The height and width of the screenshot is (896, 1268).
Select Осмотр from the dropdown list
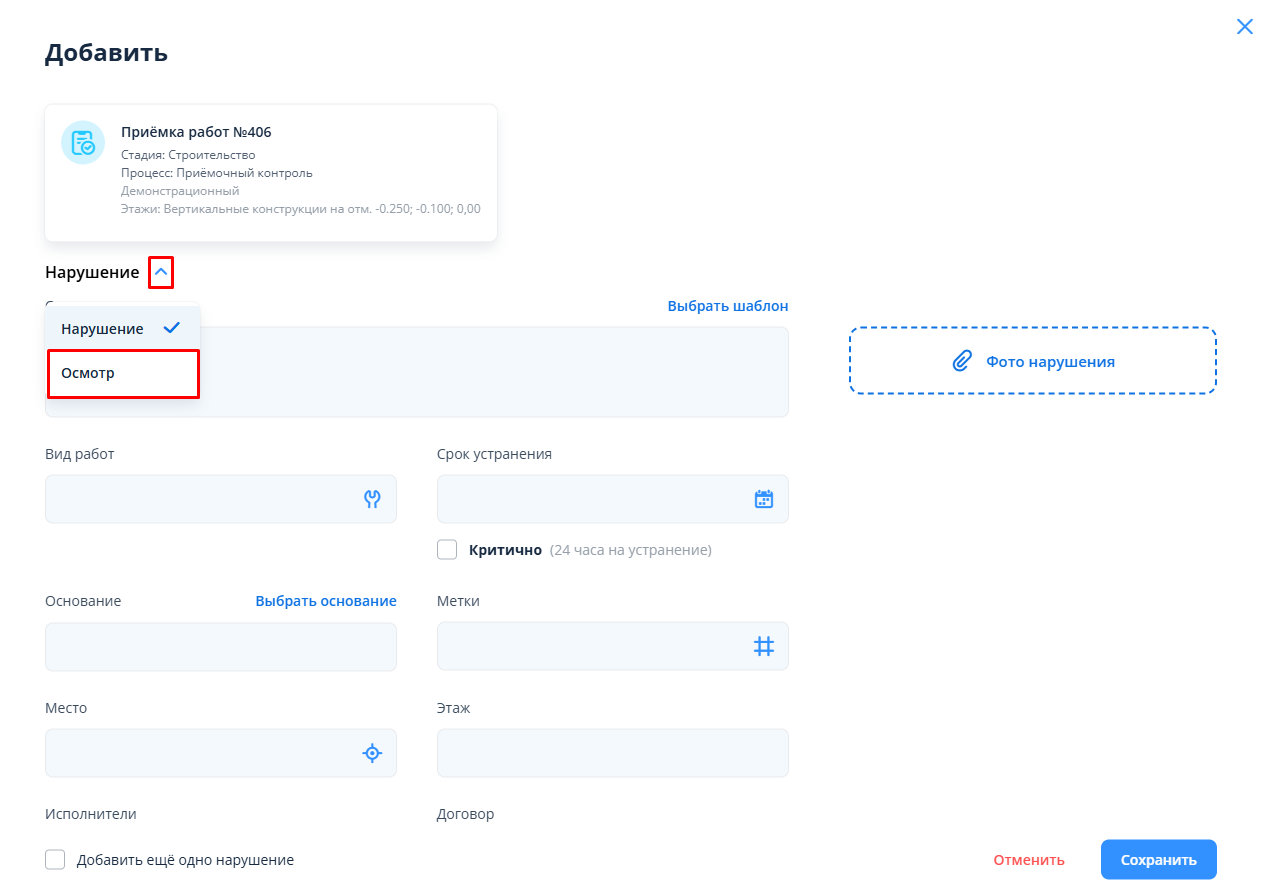pos(122,373)
